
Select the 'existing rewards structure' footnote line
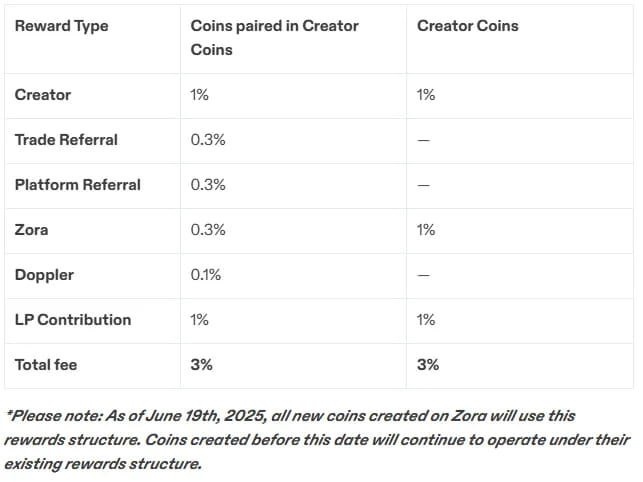tap(103, 464)
